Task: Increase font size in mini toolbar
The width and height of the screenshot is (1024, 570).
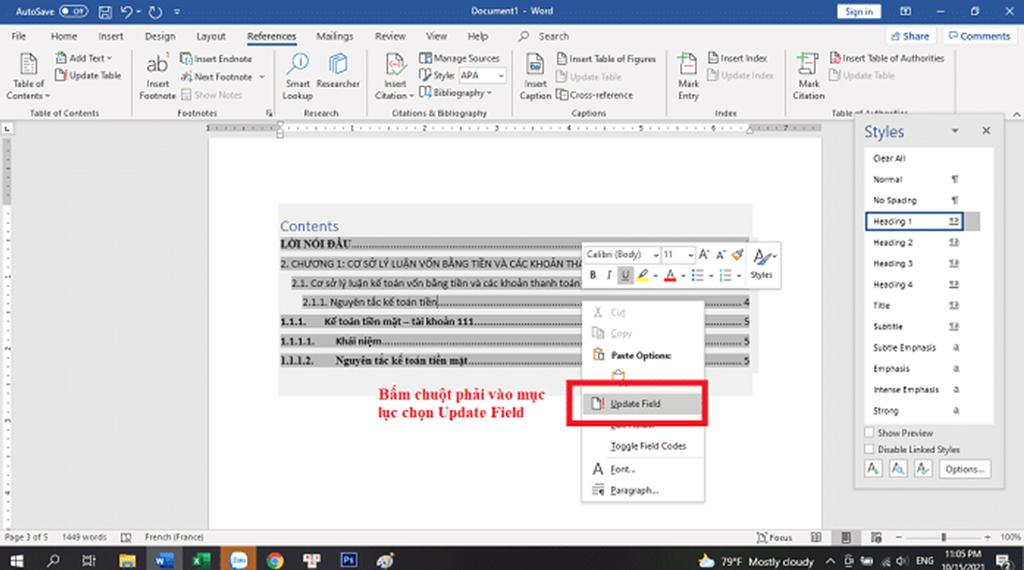Action: pos(703,255)
